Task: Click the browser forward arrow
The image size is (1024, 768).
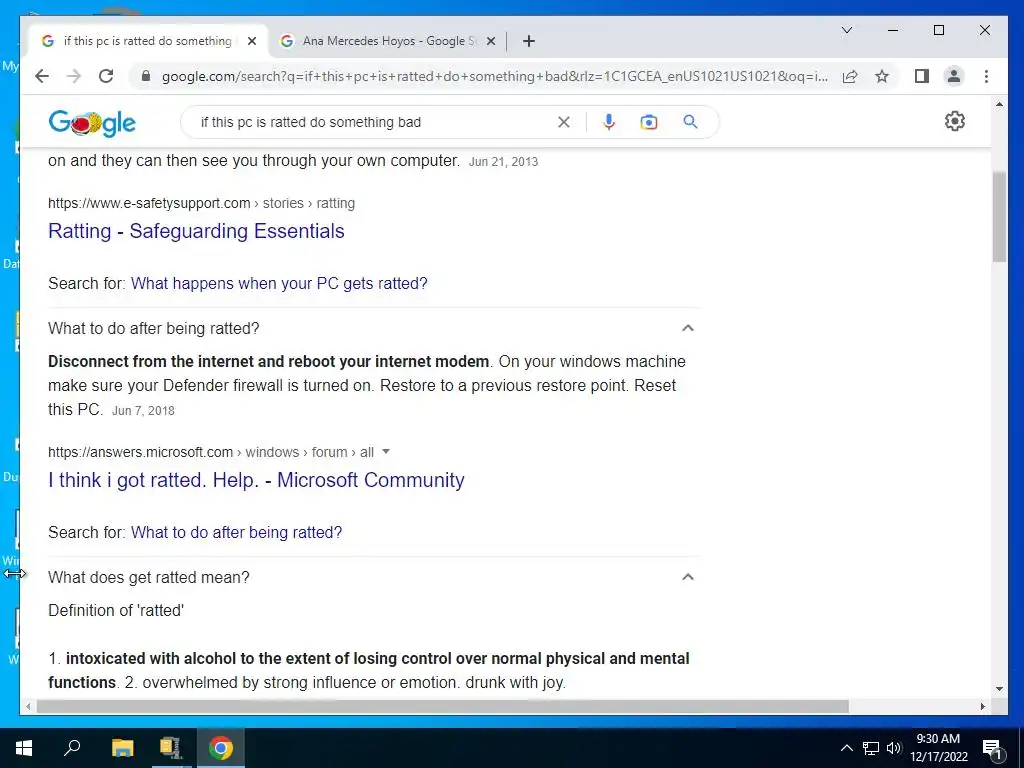Action: (74, 76)
